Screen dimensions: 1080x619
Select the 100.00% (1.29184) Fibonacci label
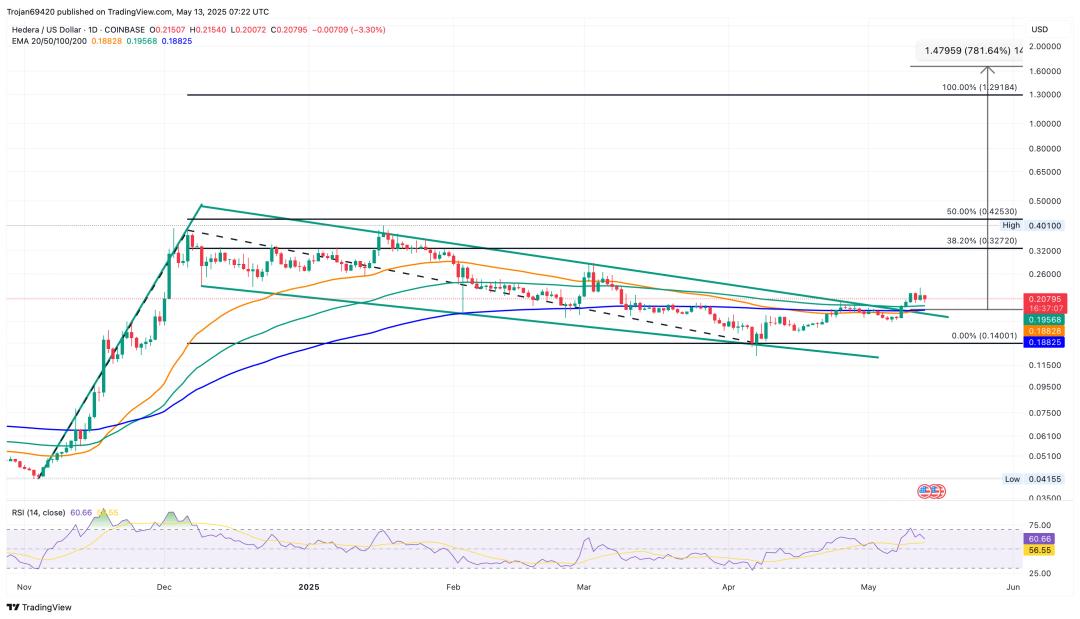(979, 87)
